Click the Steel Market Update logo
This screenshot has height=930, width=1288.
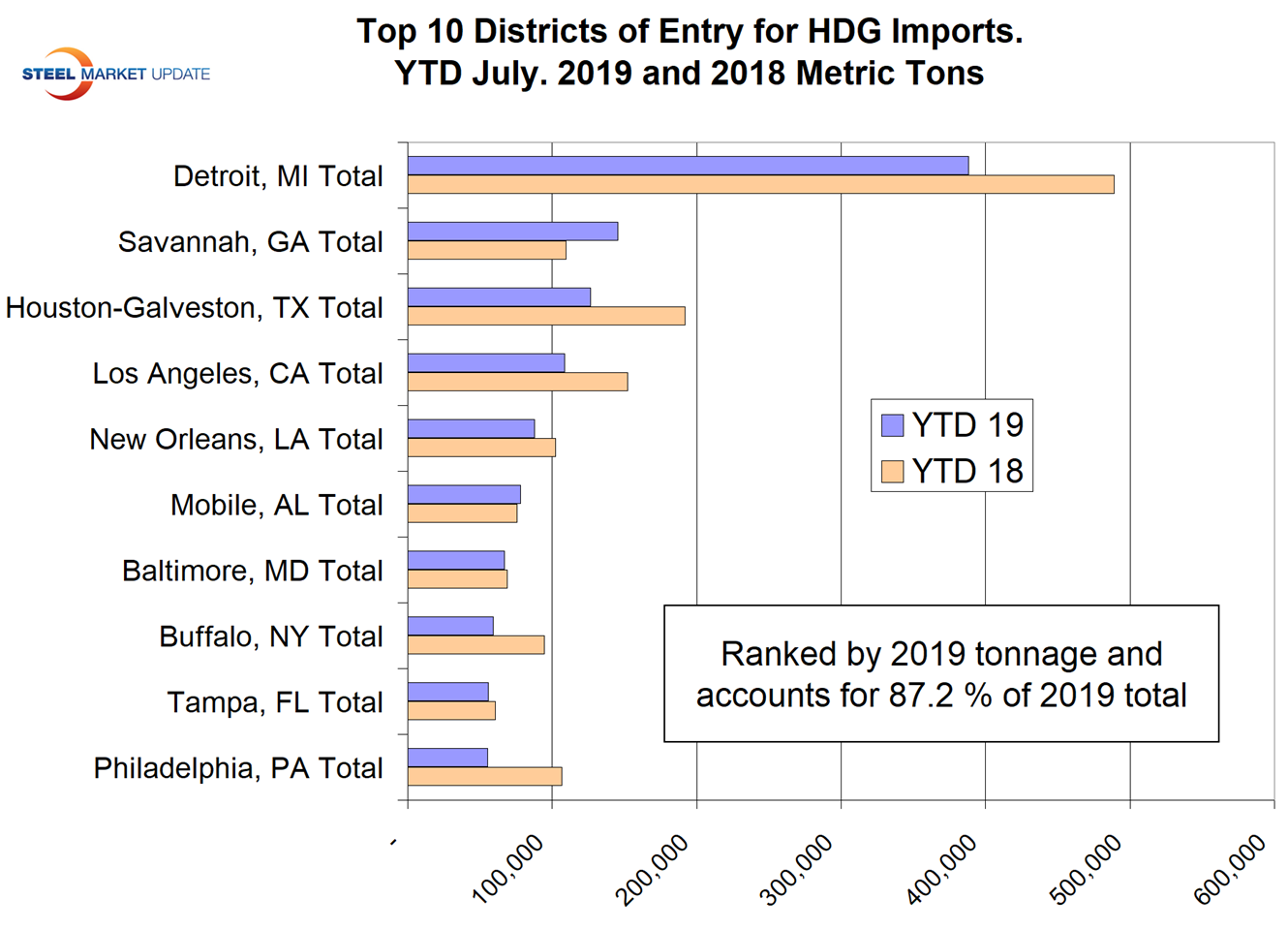click(x=114, y=74)
